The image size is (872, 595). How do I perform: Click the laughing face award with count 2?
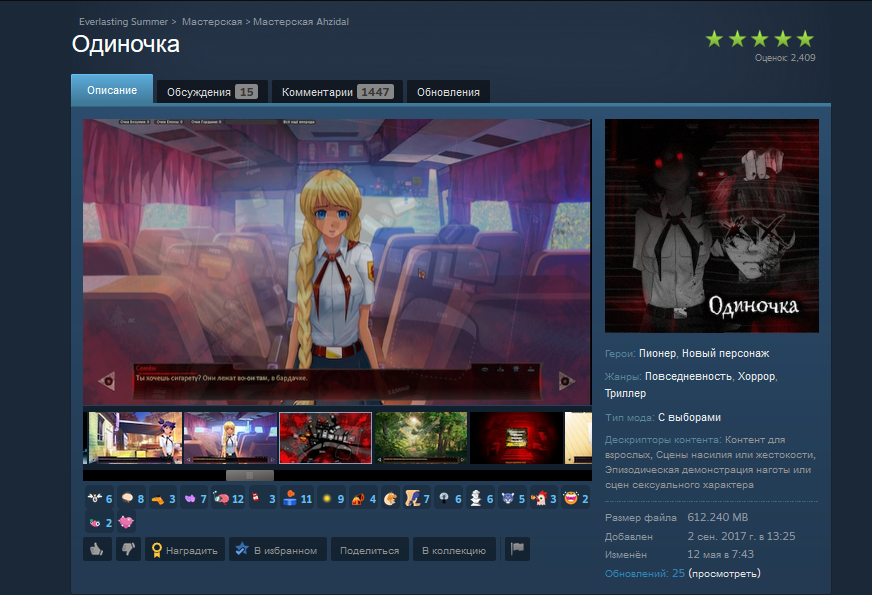pos(576,498)
